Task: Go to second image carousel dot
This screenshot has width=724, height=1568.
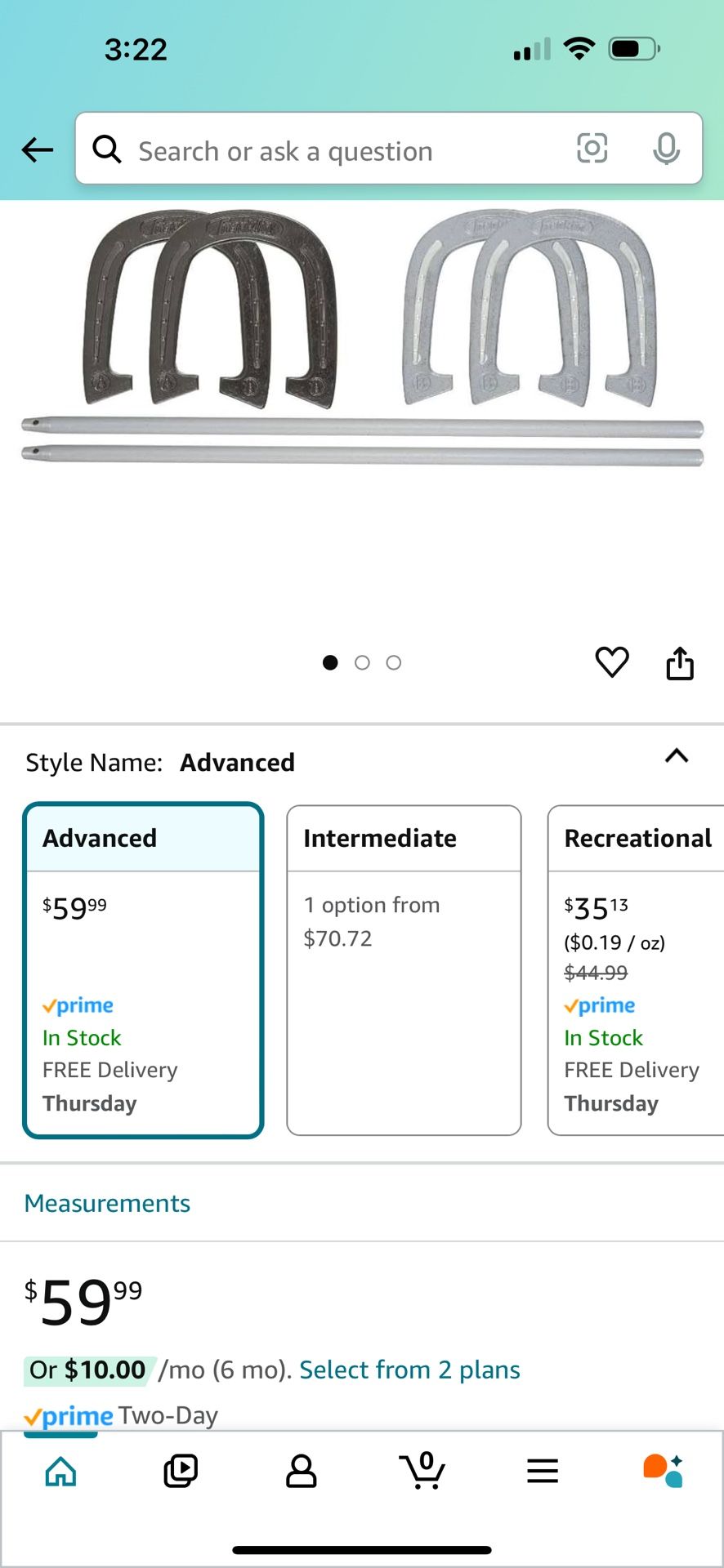Action: point(362,663)
